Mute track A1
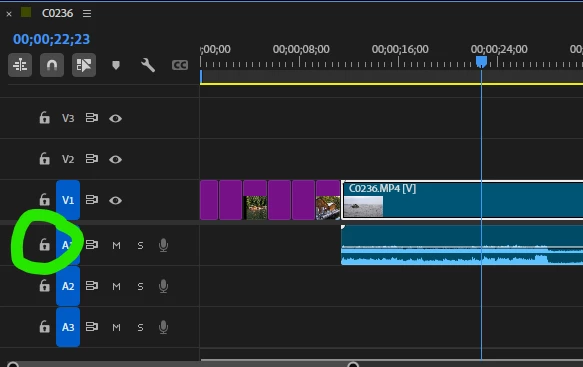Image resolution: width=583 pixels, height=367 pixels. click(116, 245)
